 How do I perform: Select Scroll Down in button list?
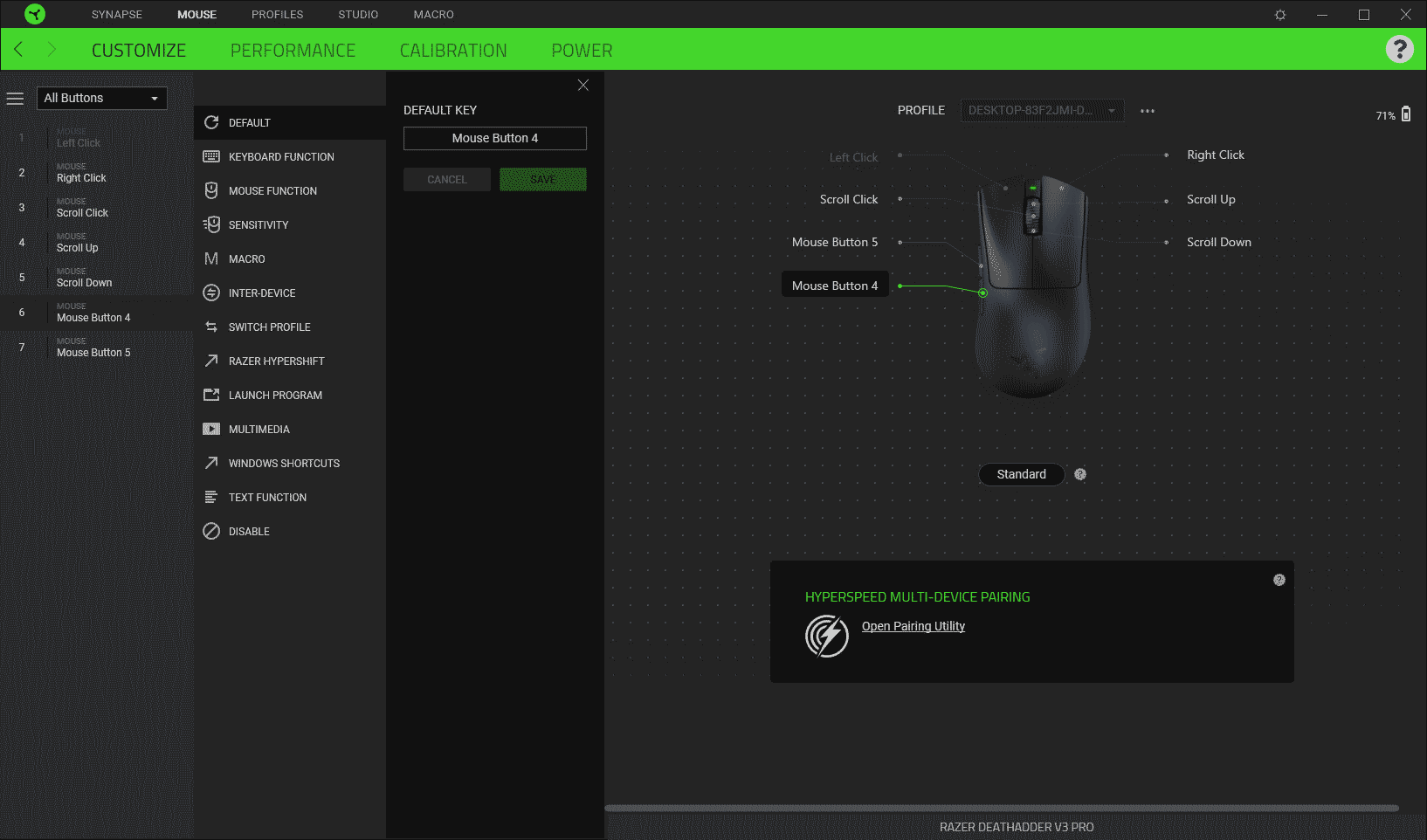97,278
